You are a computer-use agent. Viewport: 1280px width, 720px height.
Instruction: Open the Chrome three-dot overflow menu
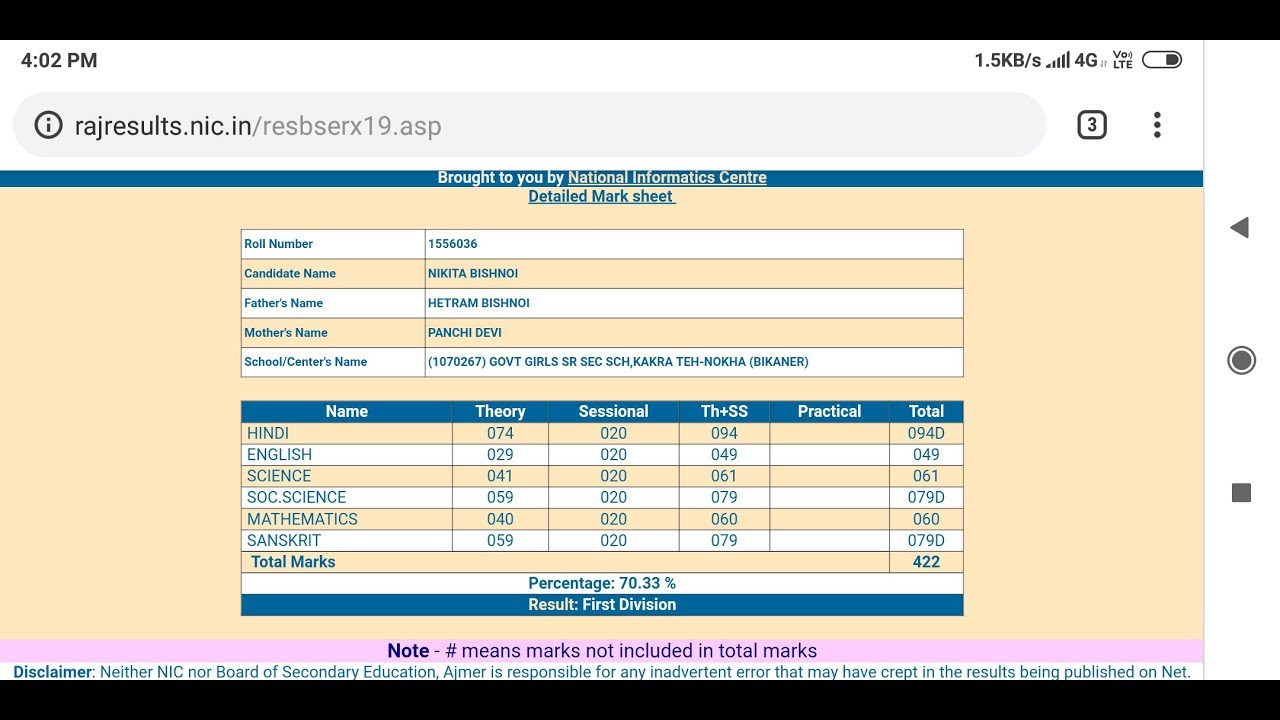[x=1157, y=125]
